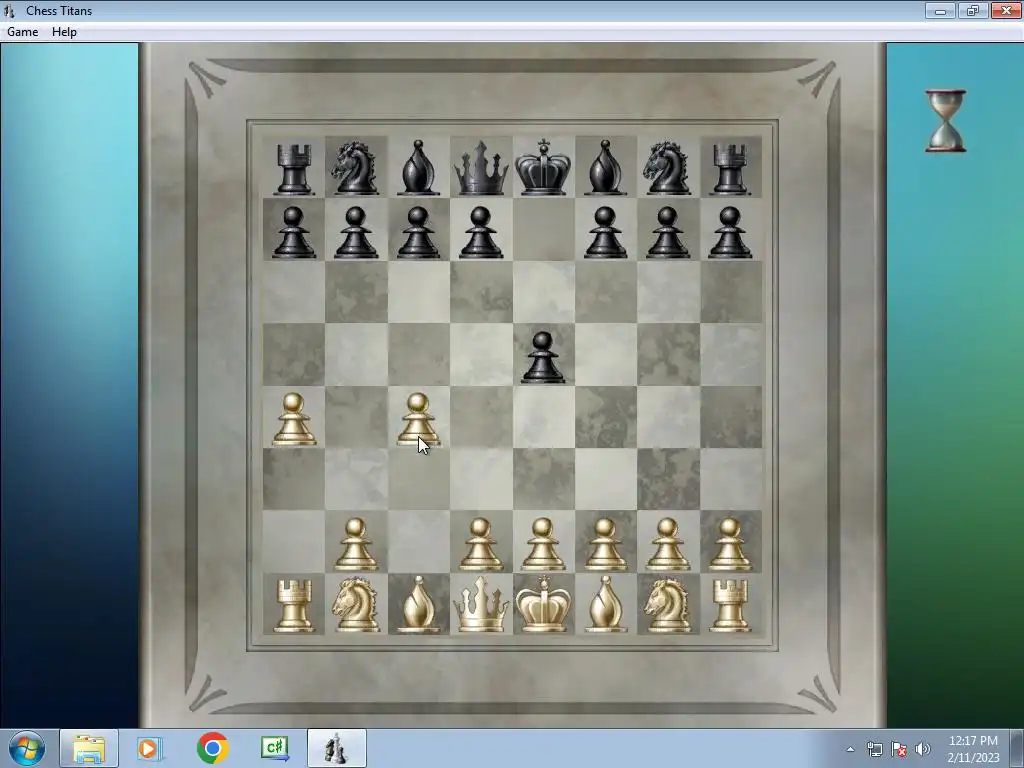1024x768 pixels.
Task: Choose the white pawn on b2
Action: (356, 545)
